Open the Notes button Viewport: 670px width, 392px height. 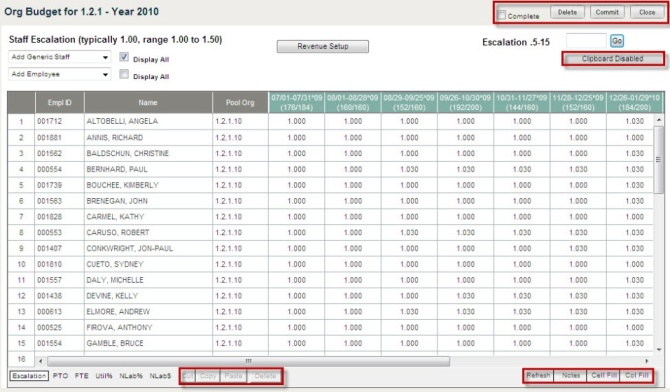click(x=570, y=375)
